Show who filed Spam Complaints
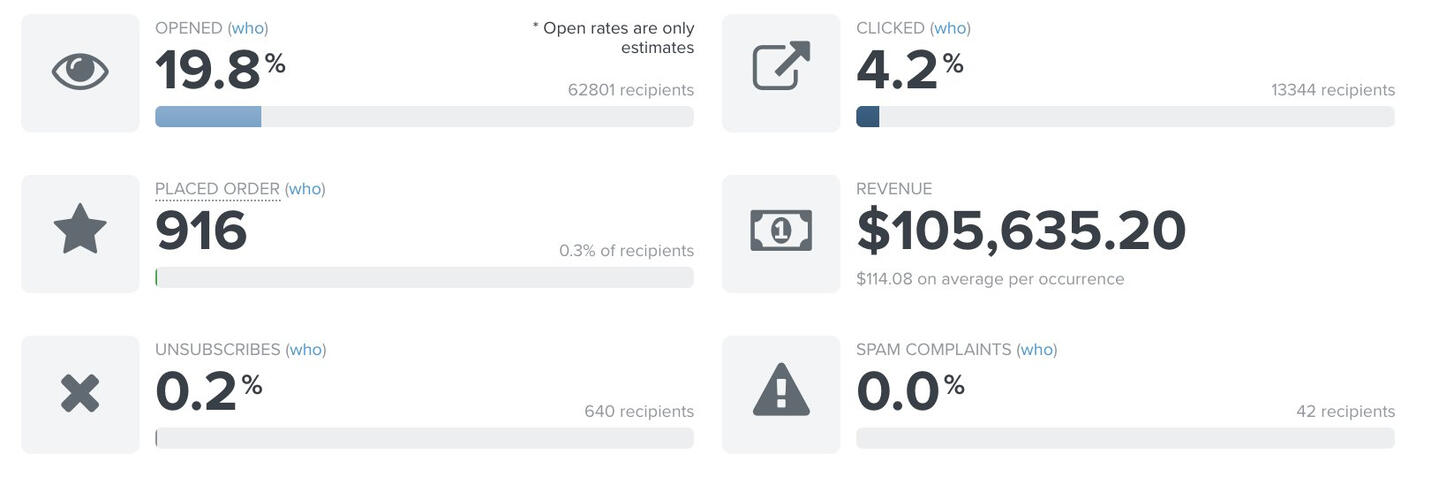 pyautogui.click(x=1037, y=349)
